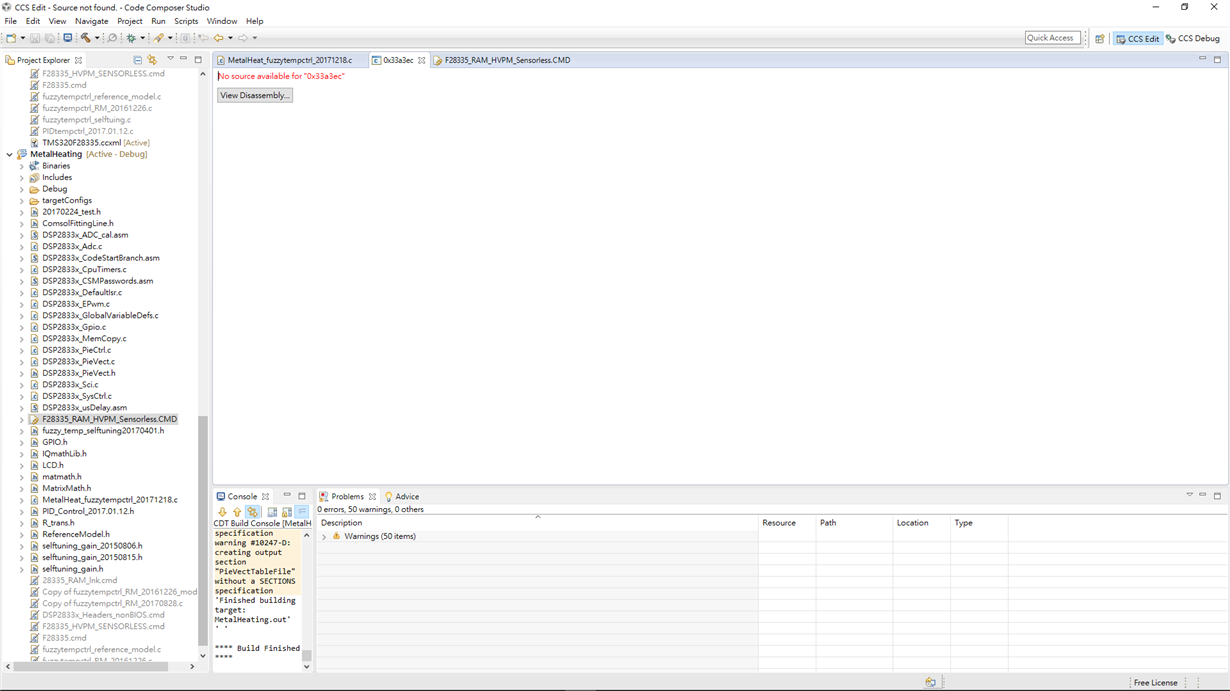Select the external tools wand icon
This screenshot has height=691, width=1230.
[160, 37]
